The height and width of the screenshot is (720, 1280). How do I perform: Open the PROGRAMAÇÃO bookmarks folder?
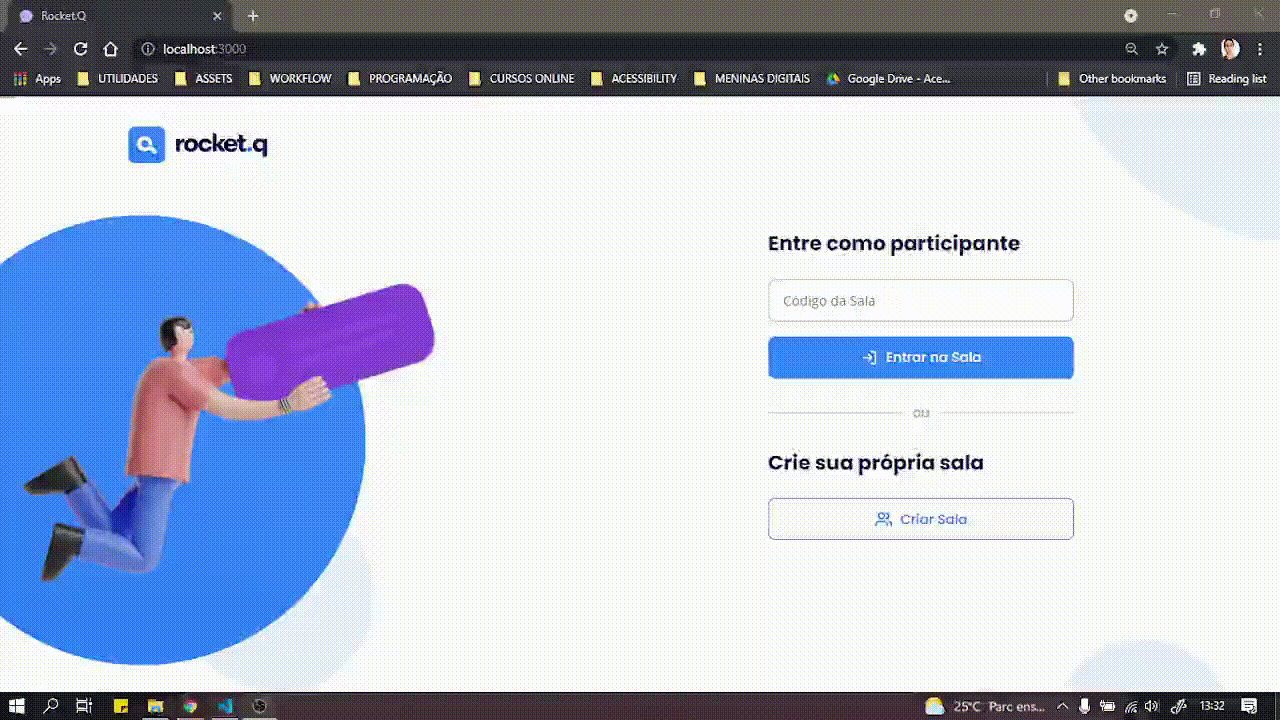tap(400, 78)
